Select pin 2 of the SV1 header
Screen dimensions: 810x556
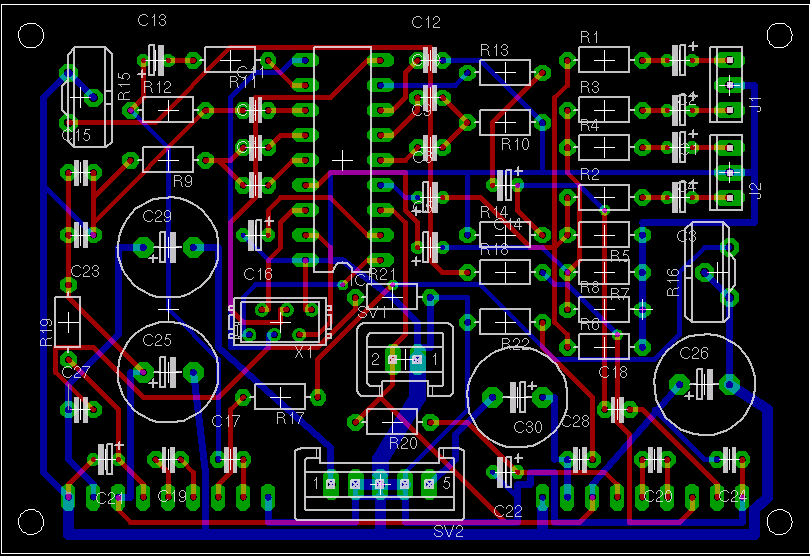(392, 359)
